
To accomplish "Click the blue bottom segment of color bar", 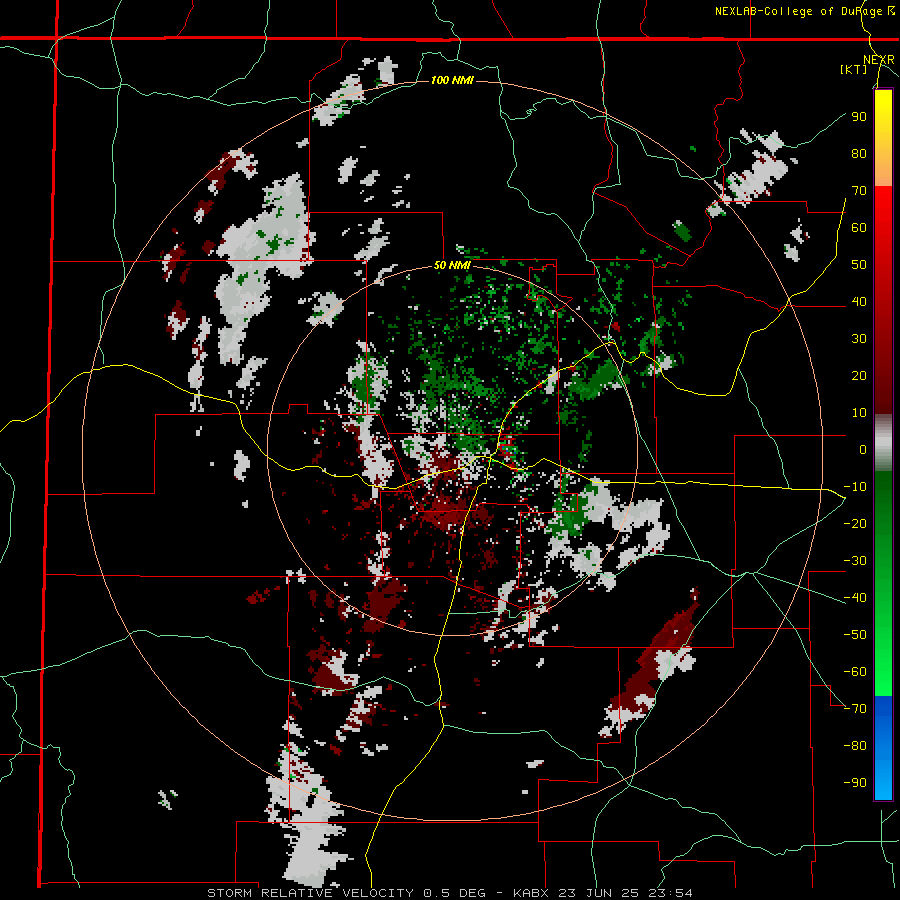I will tap(883, 747).
